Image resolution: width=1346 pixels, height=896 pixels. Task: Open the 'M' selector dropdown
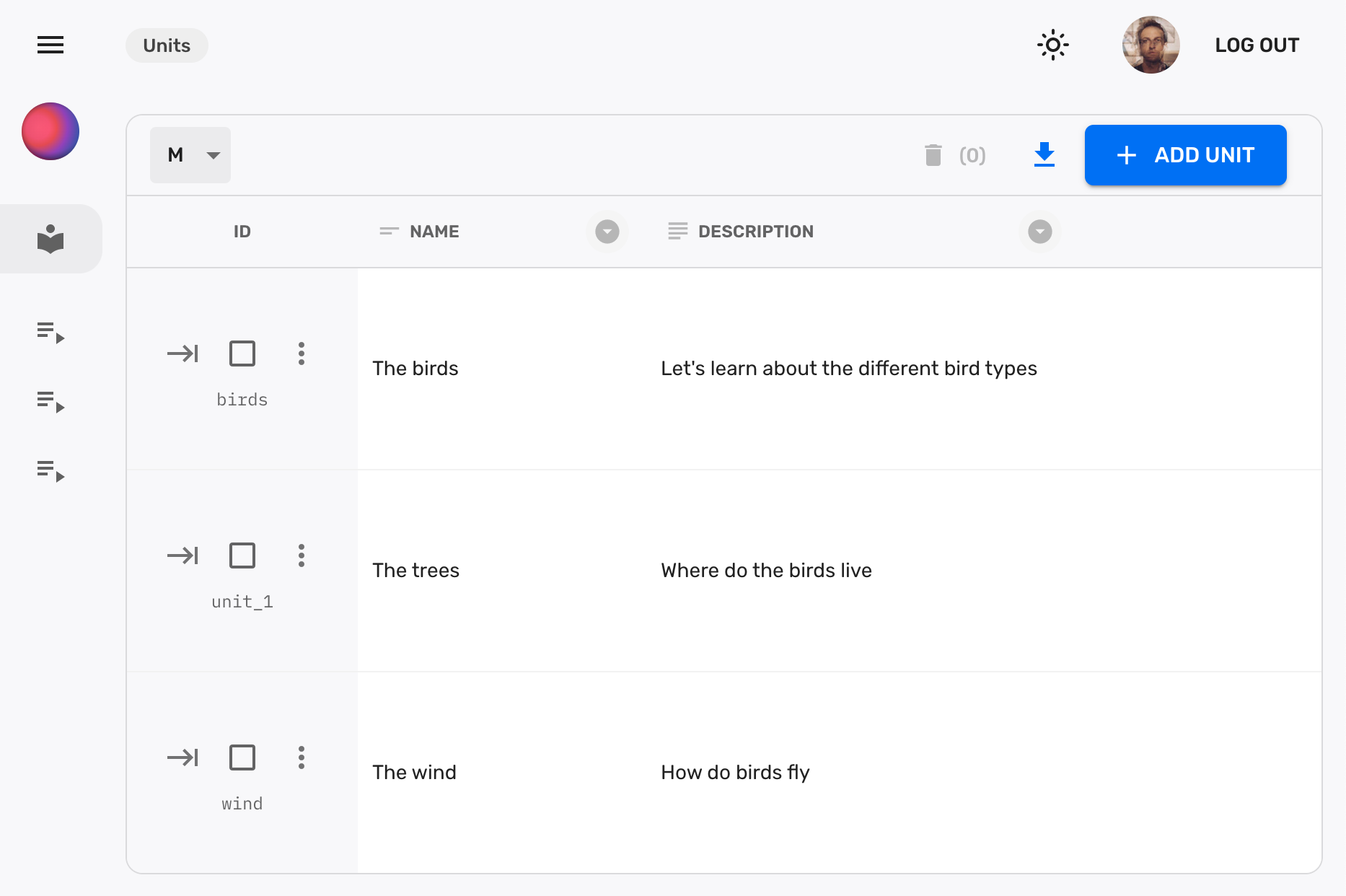click(x=190, y=155)
